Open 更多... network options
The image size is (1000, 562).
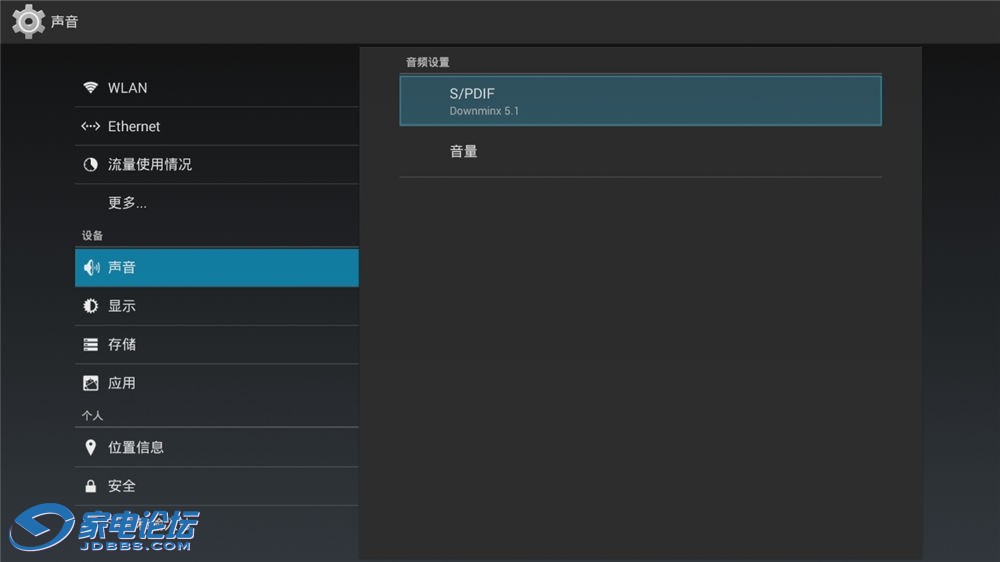[217, 203]
